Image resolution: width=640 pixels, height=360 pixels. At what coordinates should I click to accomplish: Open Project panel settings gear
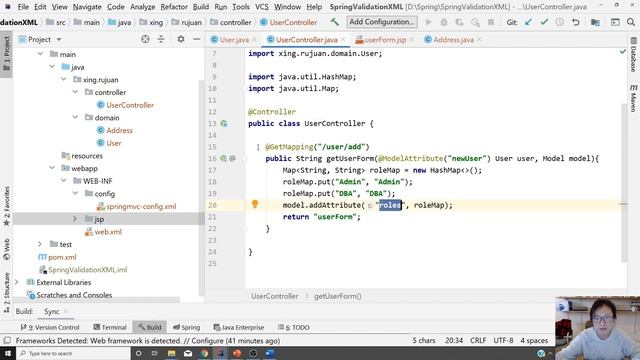(x=181, y=39)
